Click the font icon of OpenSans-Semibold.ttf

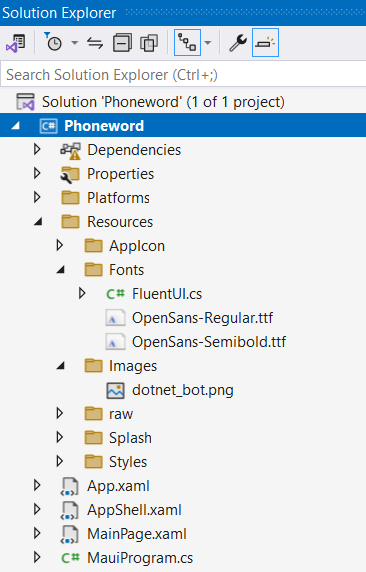[x=115, y=342]
